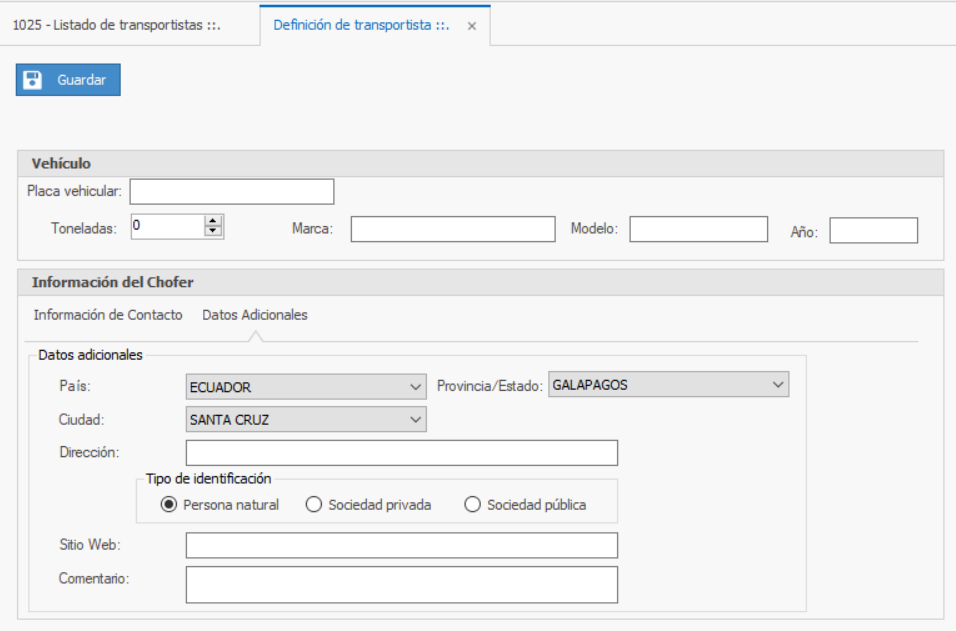Select the Datos Adicionales tab
Screen dimensions: 956x631
(x=255, y=315)
